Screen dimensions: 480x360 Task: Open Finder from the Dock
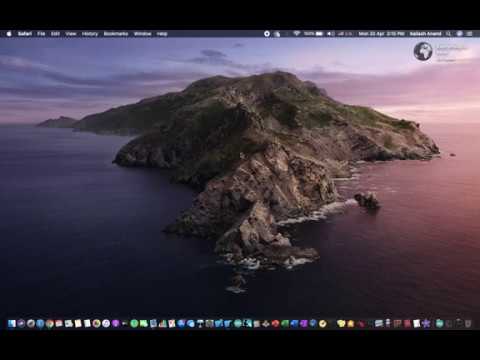pyautogui.click(x=12, y=323)
